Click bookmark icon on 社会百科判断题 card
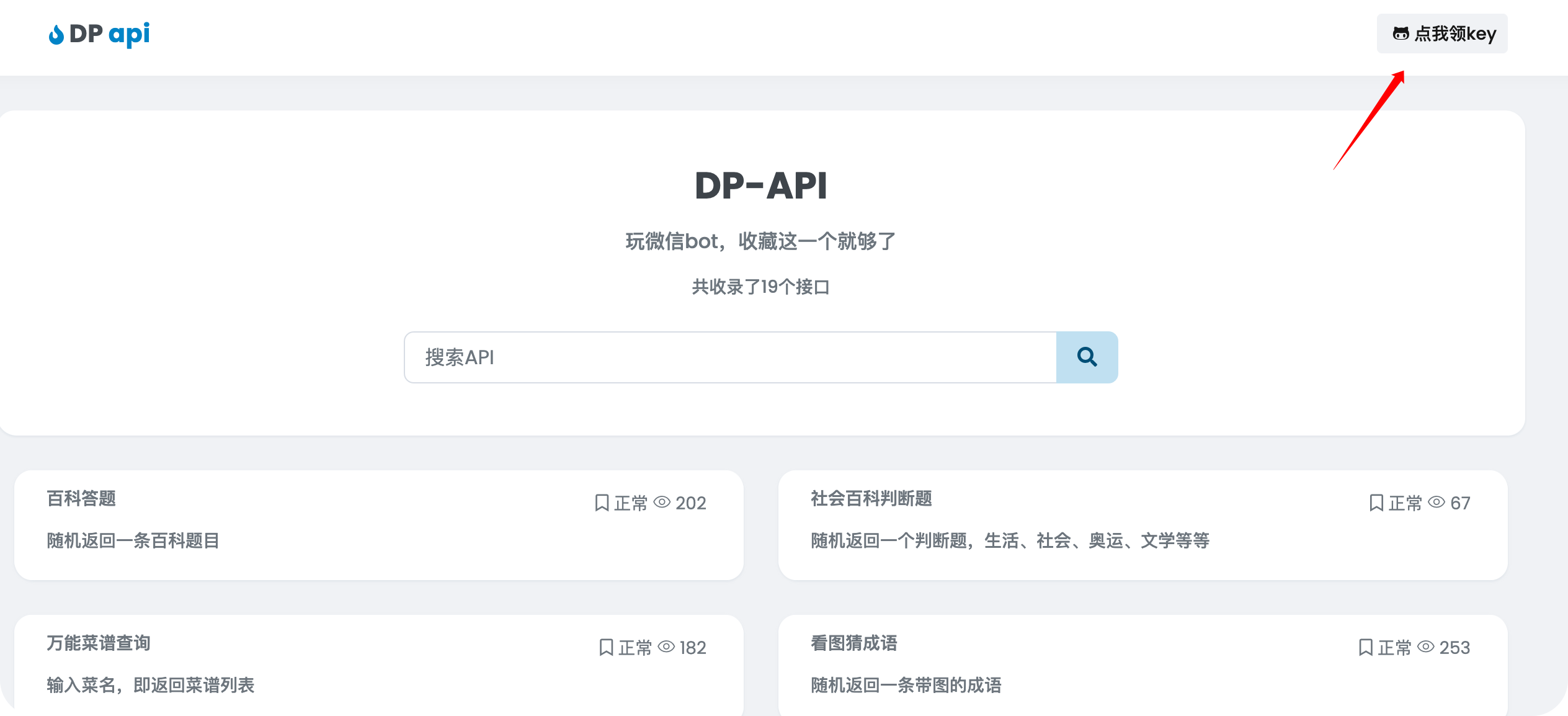 click(x=1376, y=503)
